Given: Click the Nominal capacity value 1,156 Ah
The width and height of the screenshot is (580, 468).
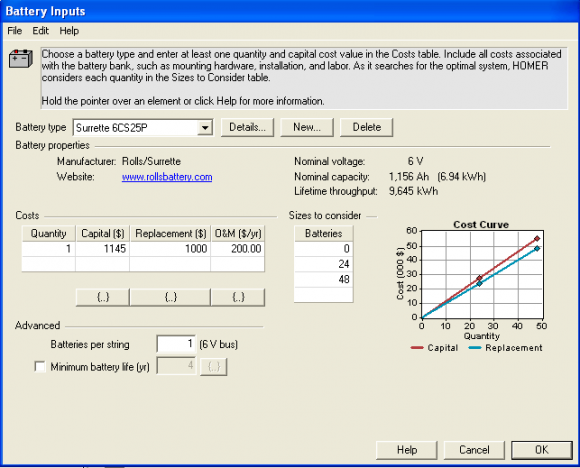Looking at the screenshot, I should click(409, 177).
